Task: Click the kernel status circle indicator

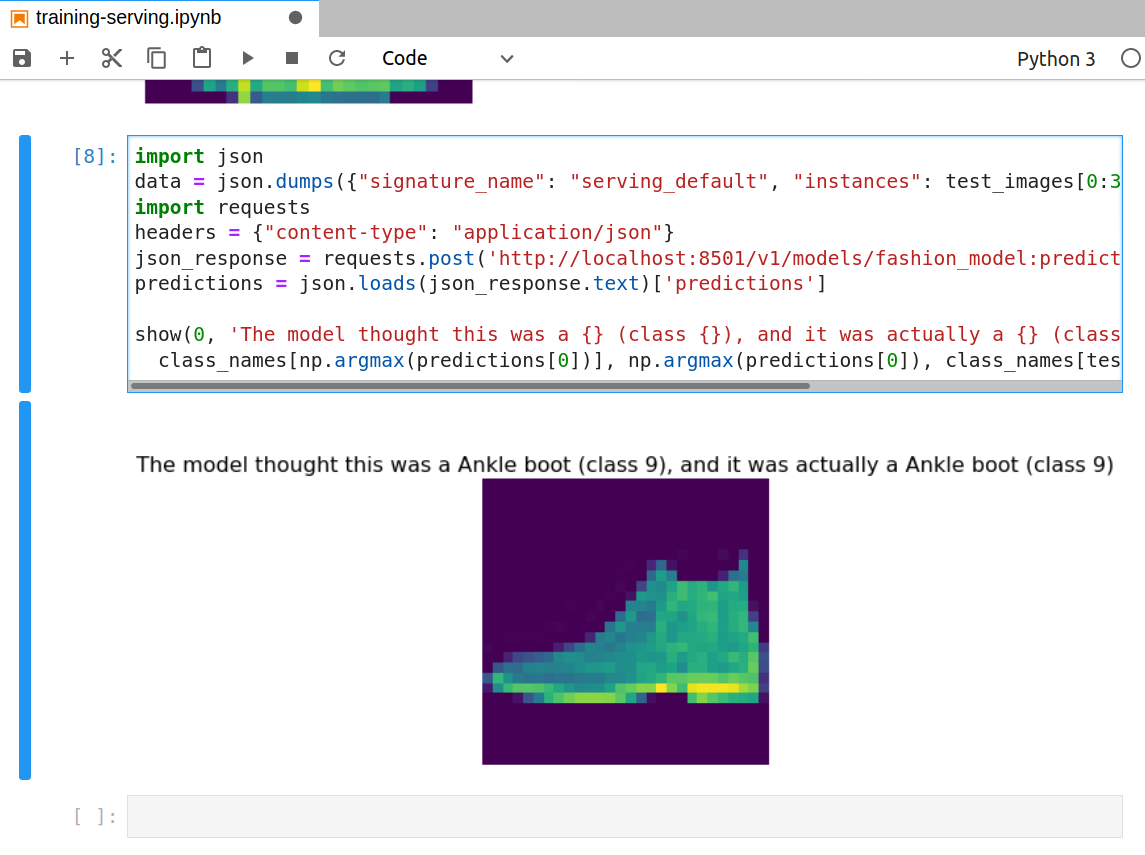Action: pyautogui.click(x=1130, y=58)
